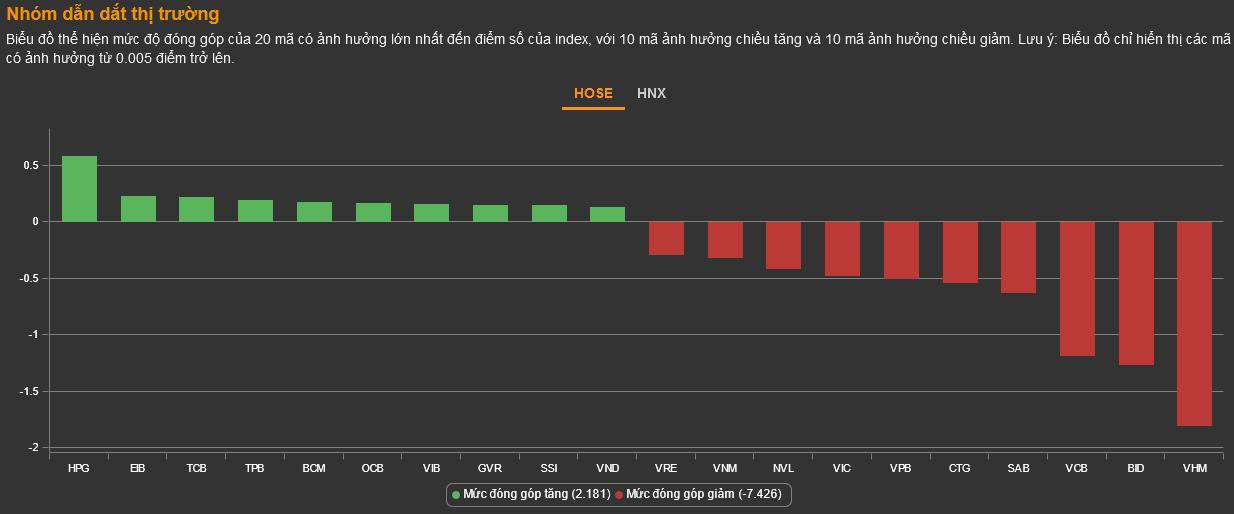The width and height of the screenshot is (1234, 514).
Task: Click the green TCB bar
Action: point(197,209)
